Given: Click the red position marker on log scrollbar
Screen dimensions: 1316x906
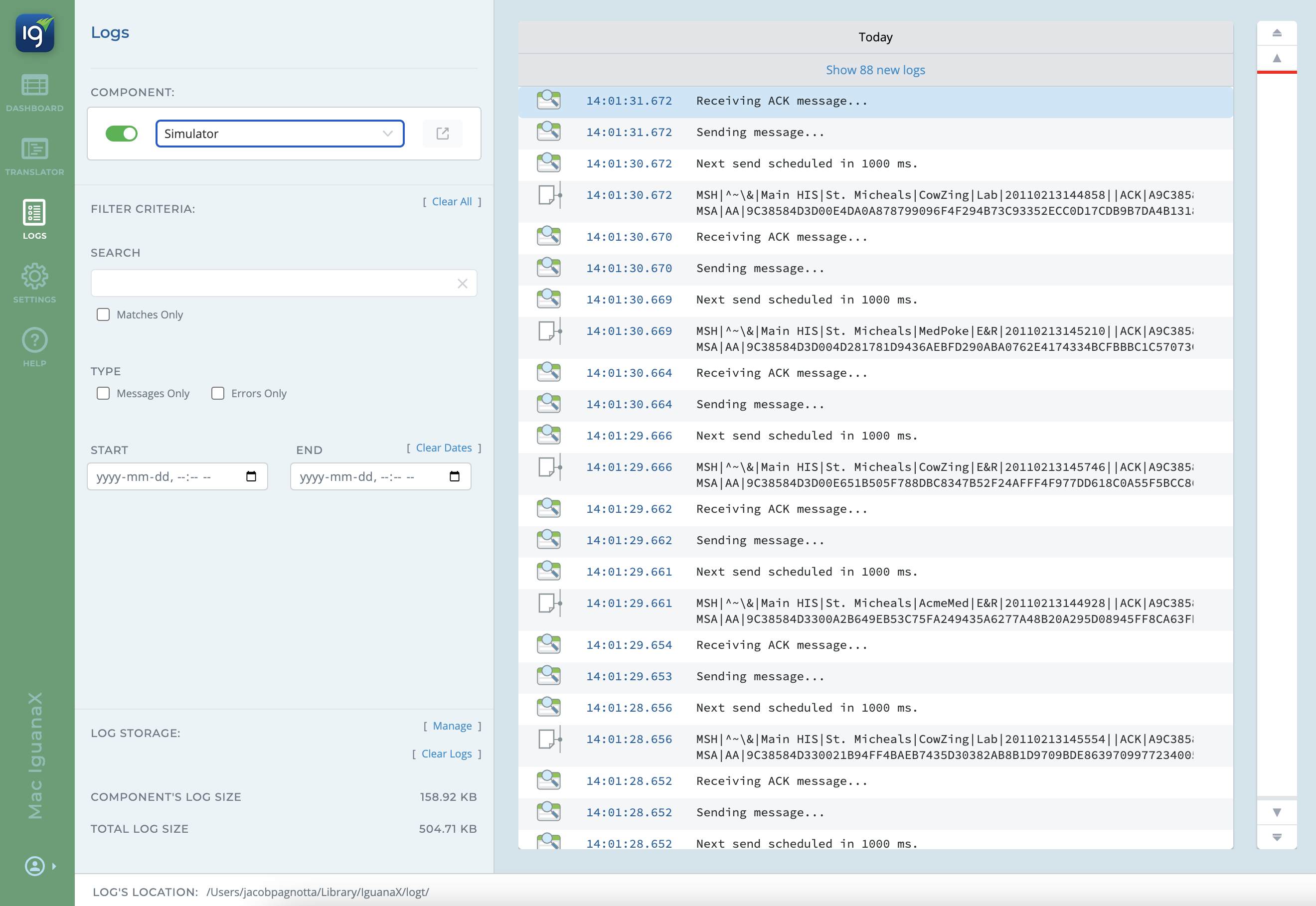Looking at the screenshot, I should pyautogui.click(x=1277, y=72).
